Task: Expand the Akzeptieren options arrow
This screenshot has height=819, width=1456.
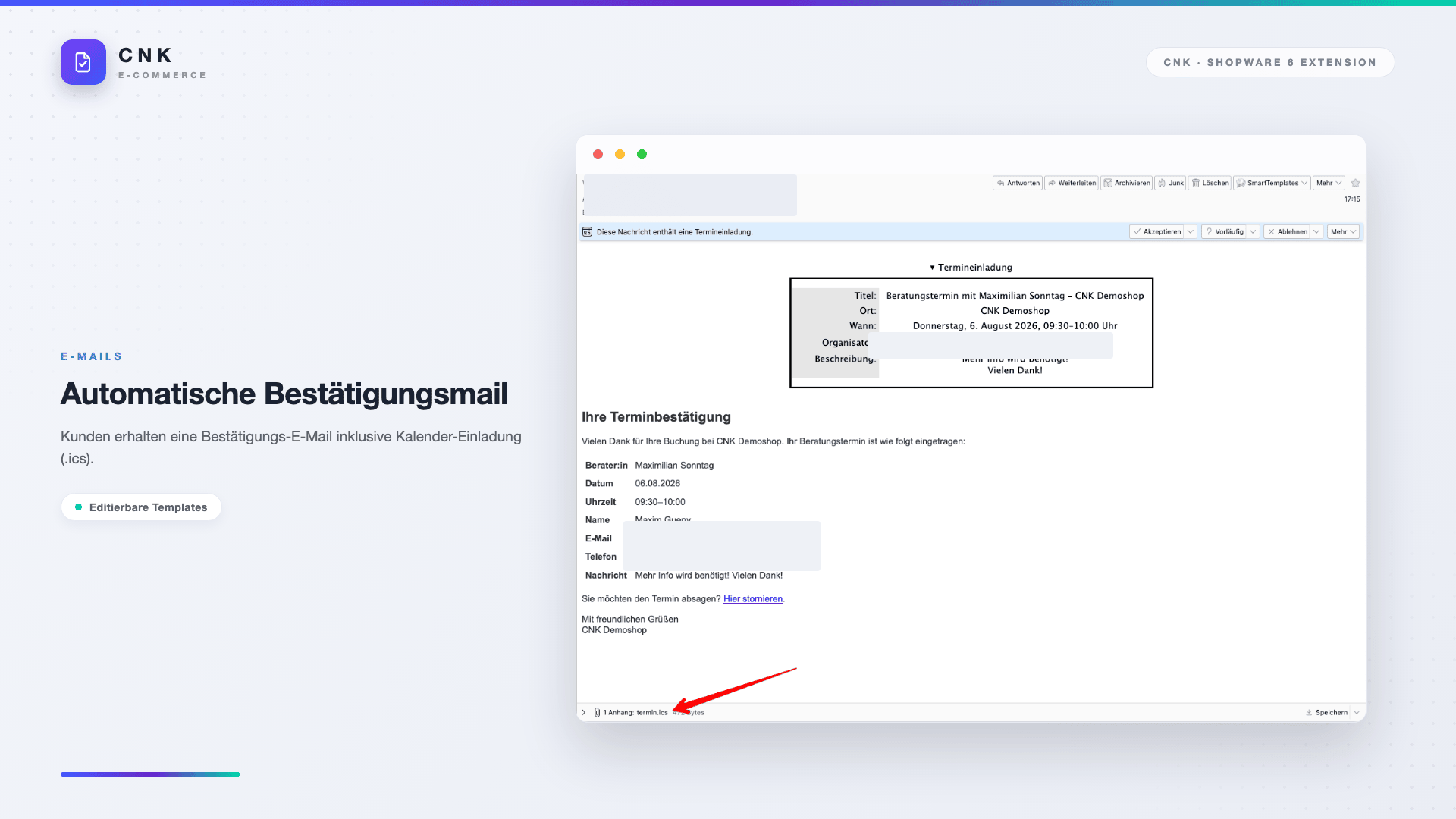Action: tap(1191, 232)
